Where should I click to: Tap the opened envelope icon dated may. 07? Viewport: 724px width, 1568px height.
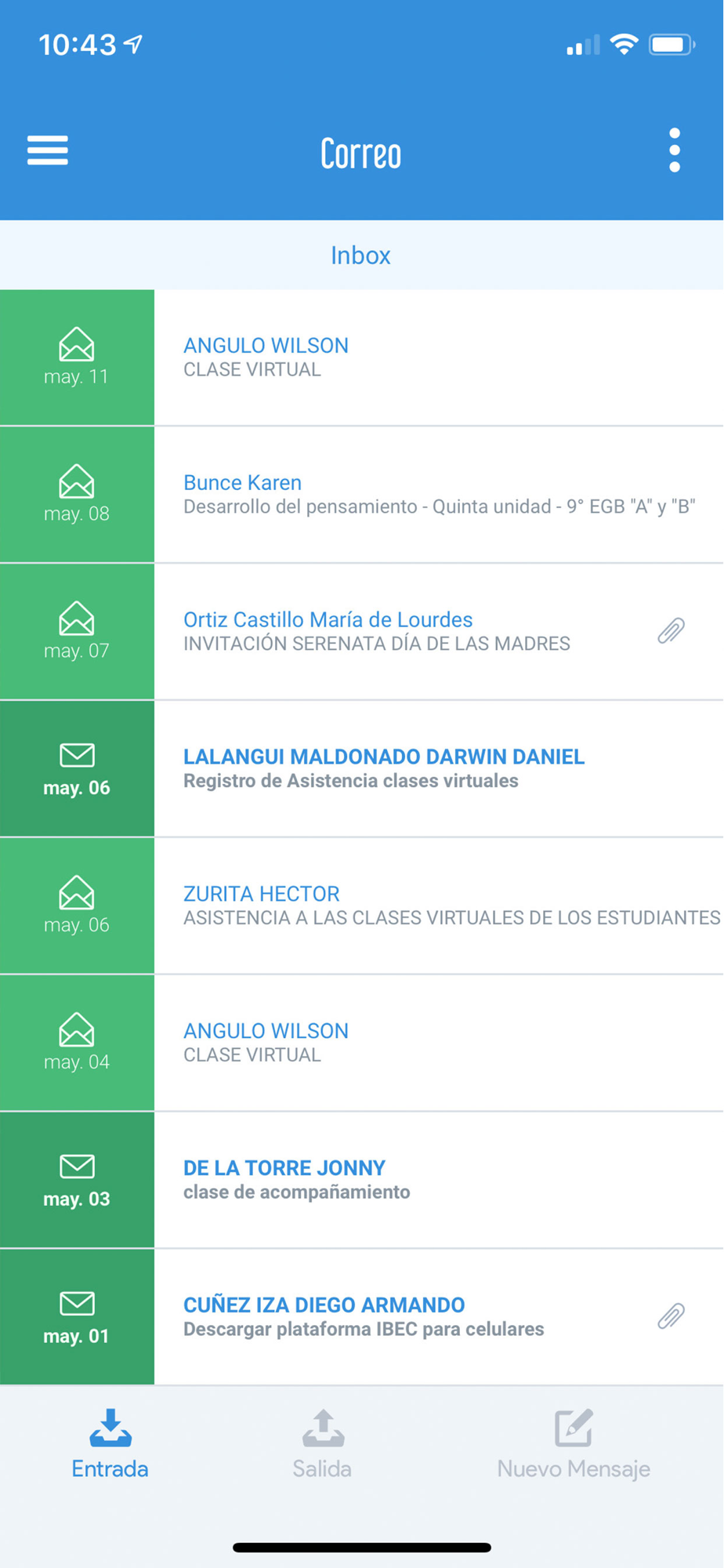(77, 619)
